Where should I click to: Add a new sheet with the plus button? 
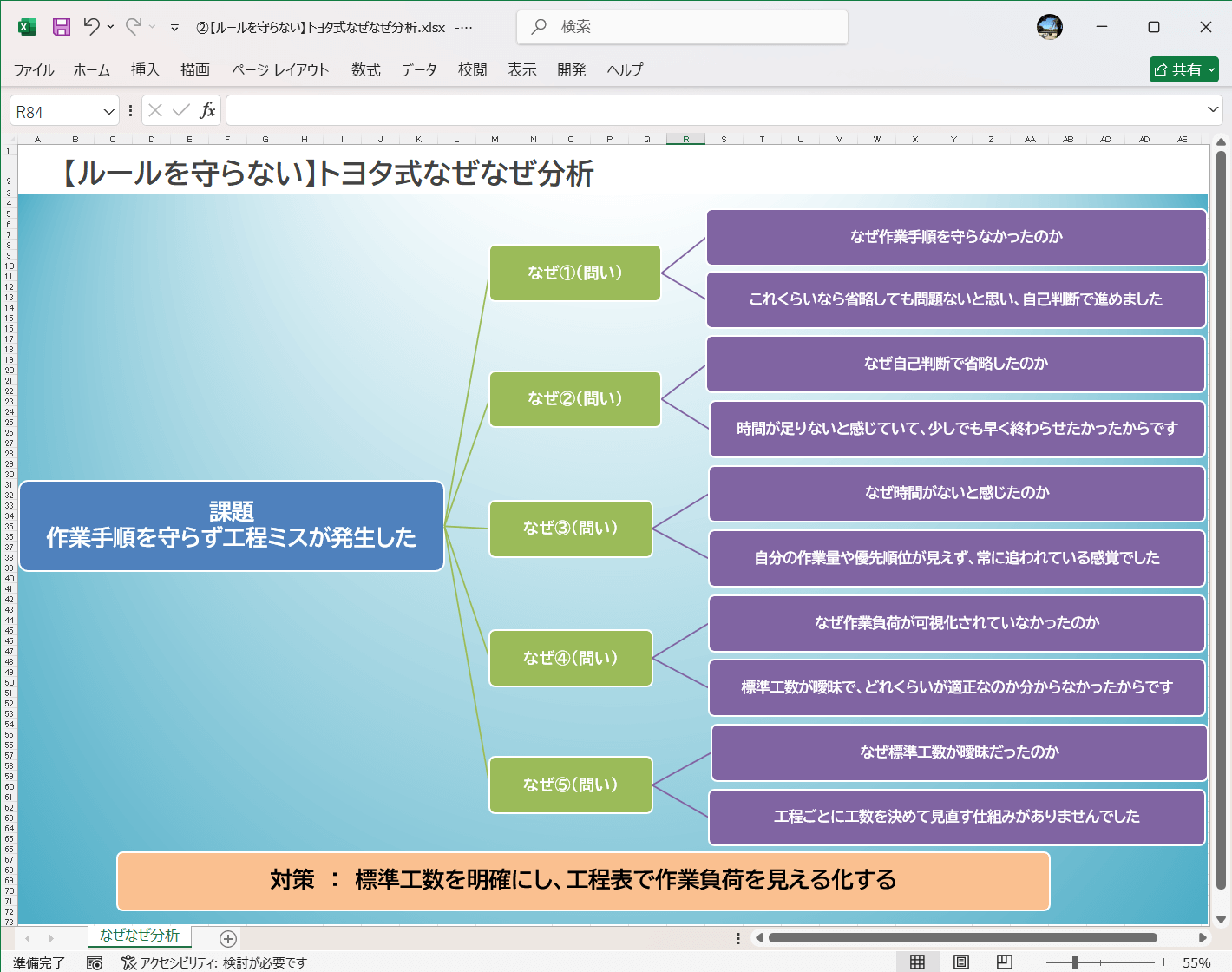[227, 938]
